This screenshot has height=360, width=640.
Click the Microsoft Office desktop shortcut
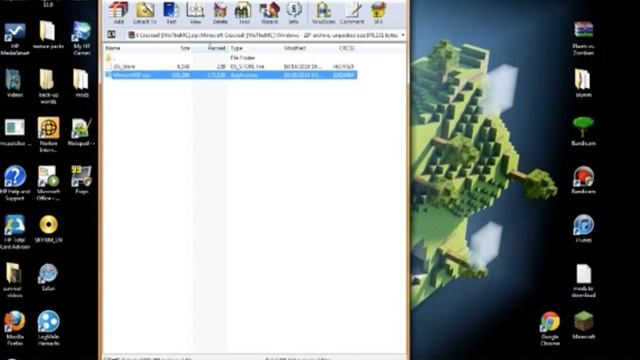(48, 183)
